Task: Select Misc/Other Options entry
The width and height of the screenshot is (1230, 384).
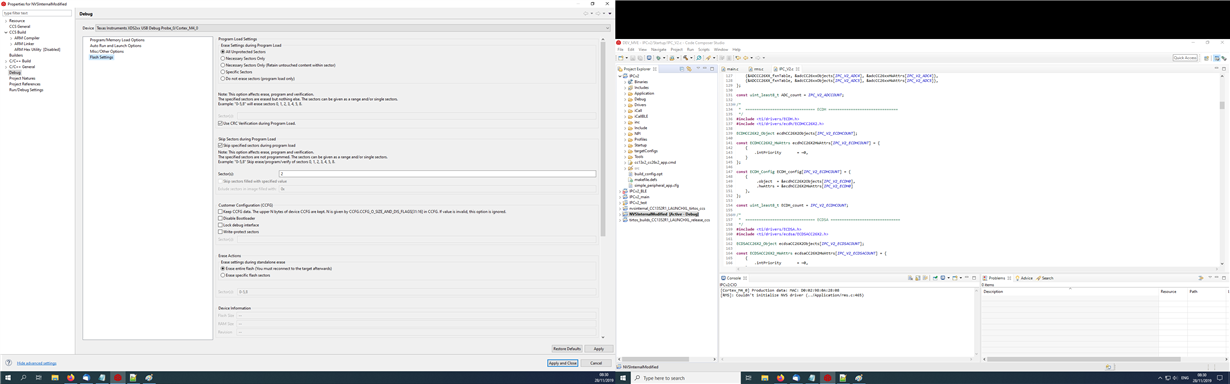Action: [106, 51]
